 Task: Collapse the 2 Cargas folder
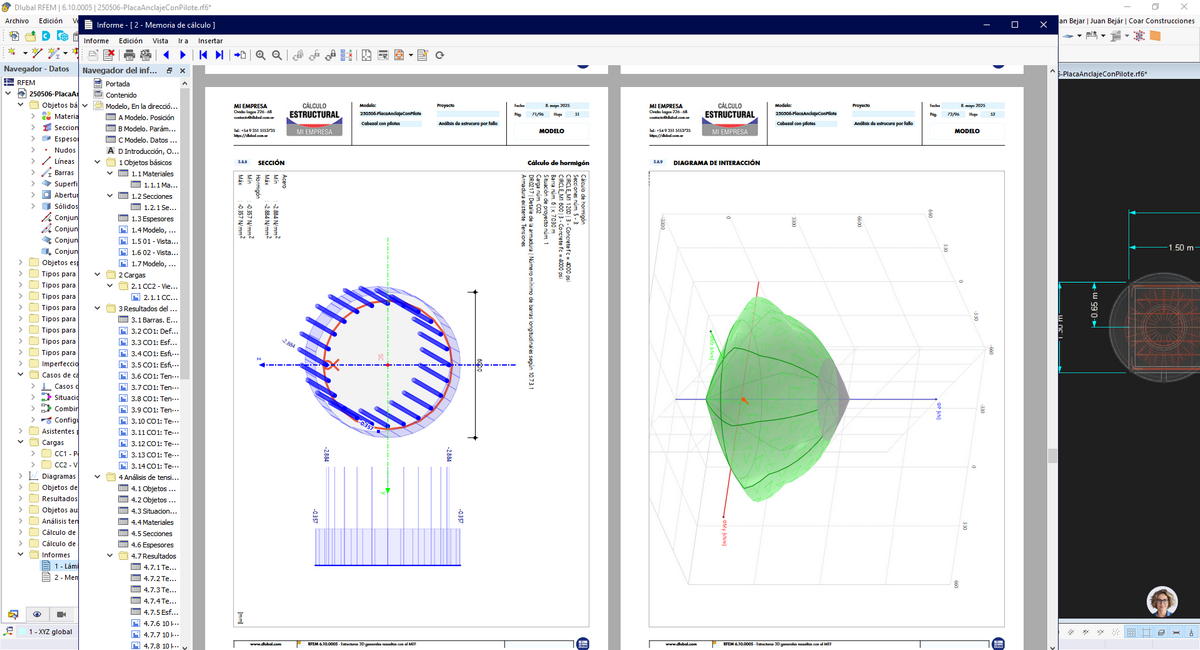click(97, 275)
